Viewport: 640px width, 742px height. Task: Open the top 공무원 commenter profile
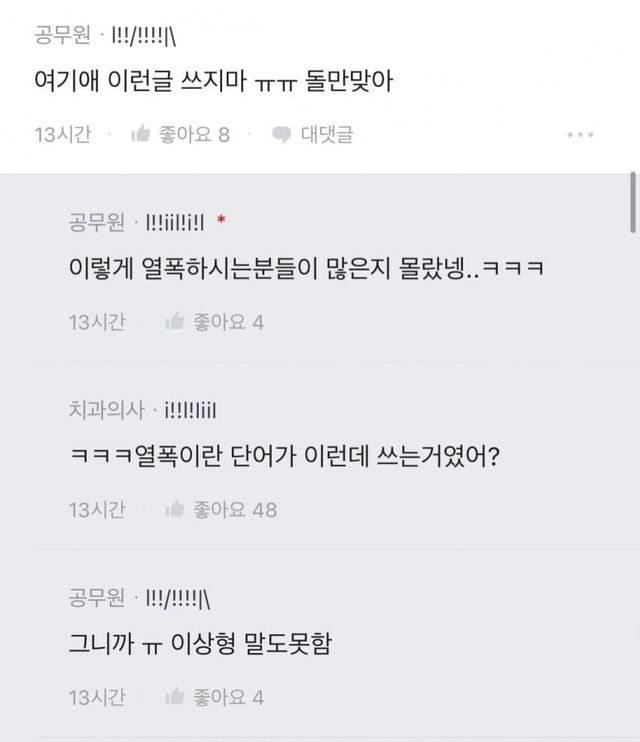click(60, 39)
